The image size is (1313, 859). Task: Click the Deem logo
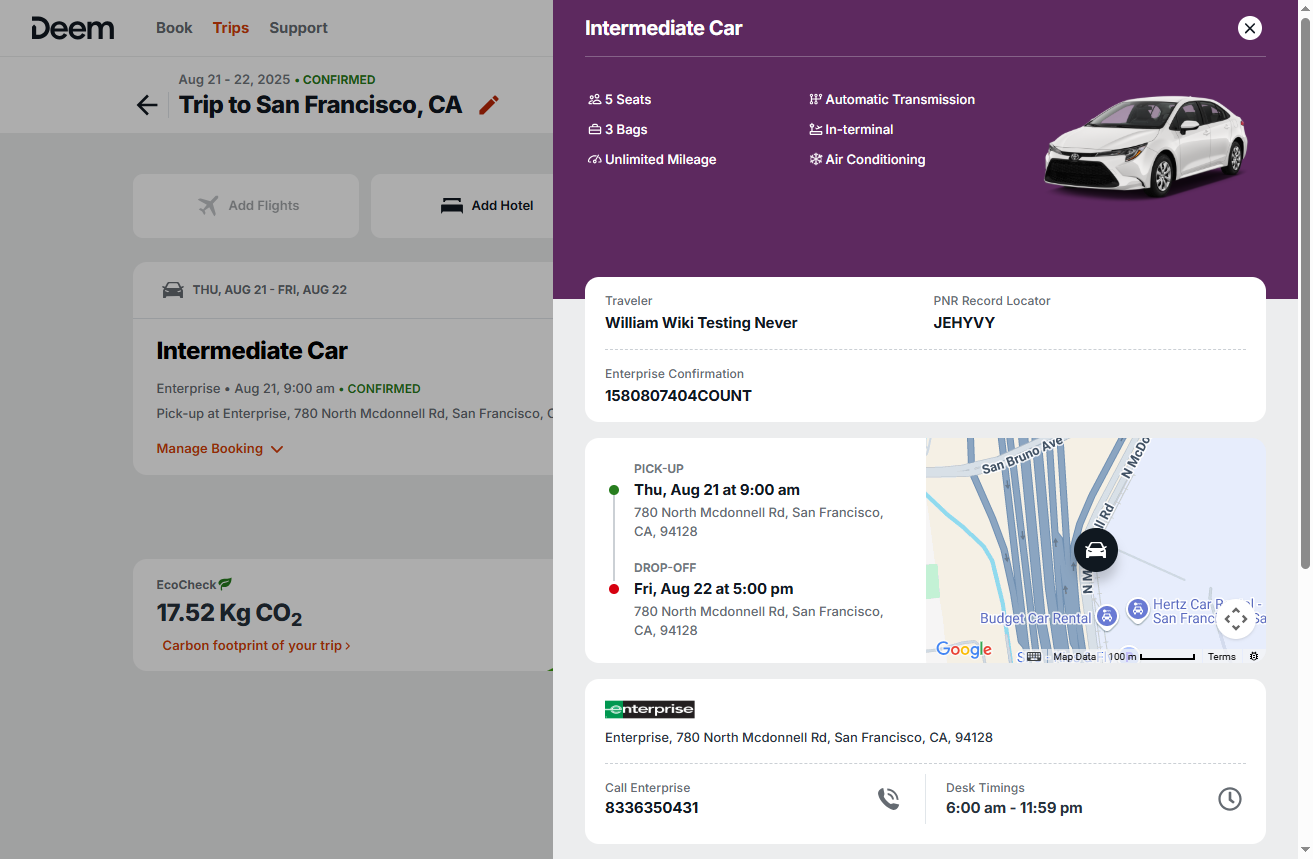[x=73, y=28]
